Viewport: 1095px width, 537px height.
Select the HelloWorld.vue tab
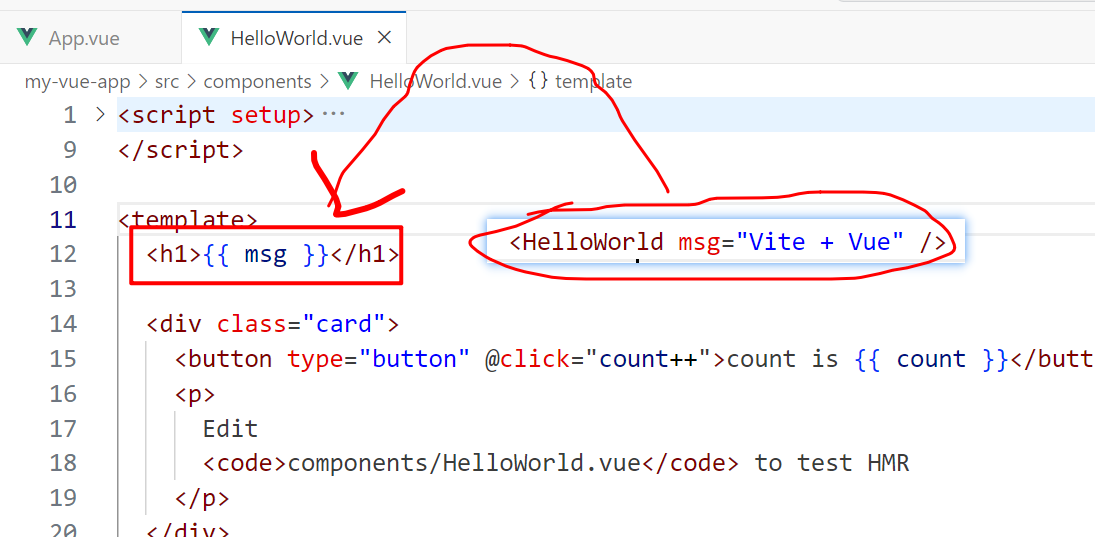(294, 38)
